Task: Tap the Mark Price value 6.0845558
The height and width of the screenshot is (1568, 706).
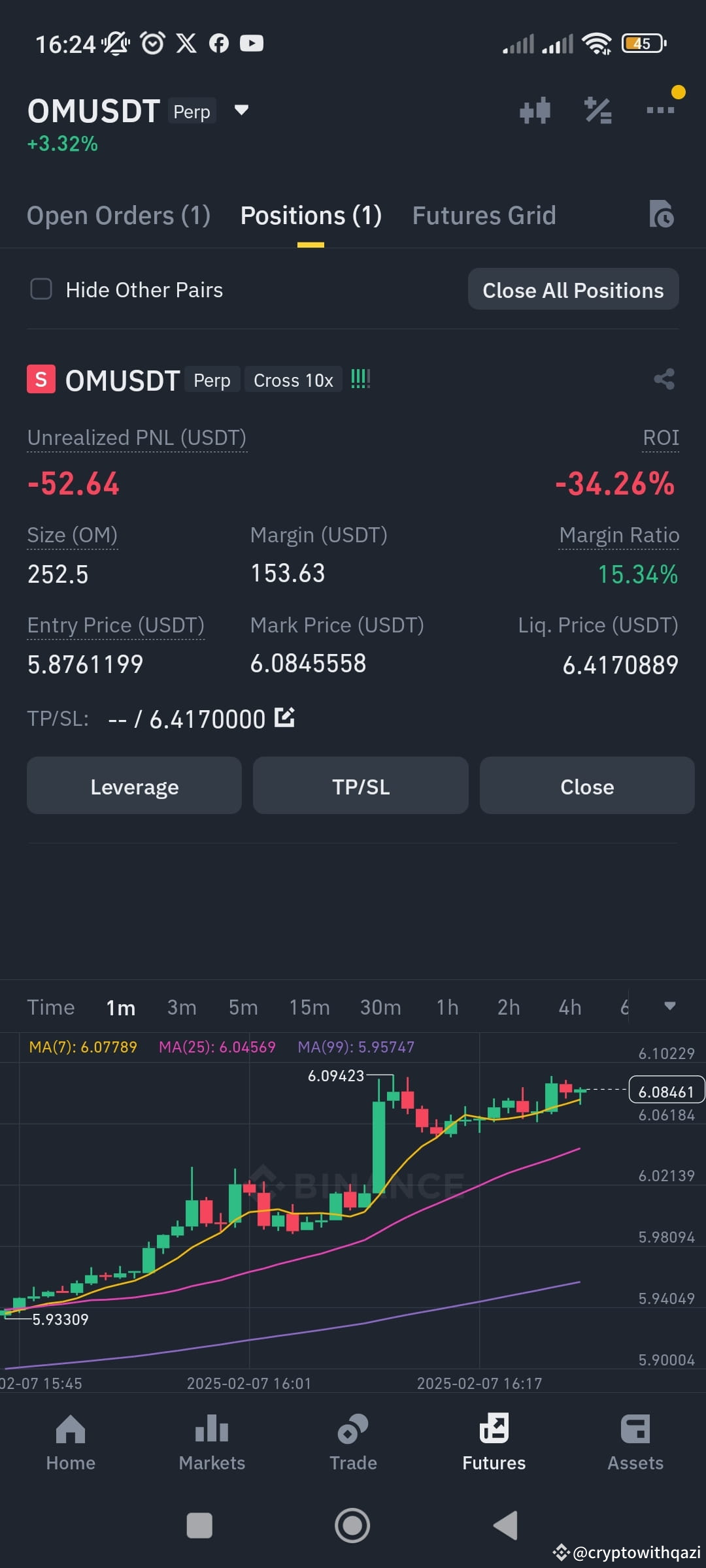Action: pyautogui.click(x=308, y=663)
